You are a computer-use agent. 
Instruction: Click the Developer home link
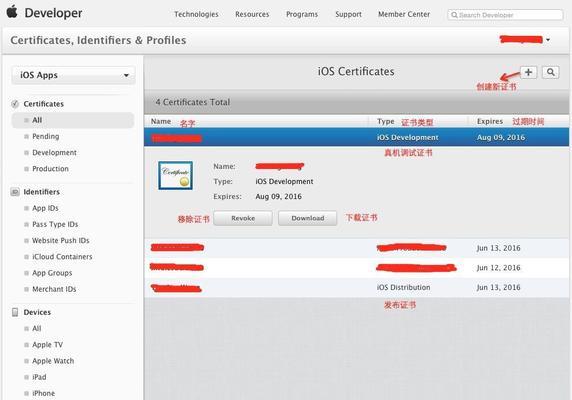click(x=53, y=13)
